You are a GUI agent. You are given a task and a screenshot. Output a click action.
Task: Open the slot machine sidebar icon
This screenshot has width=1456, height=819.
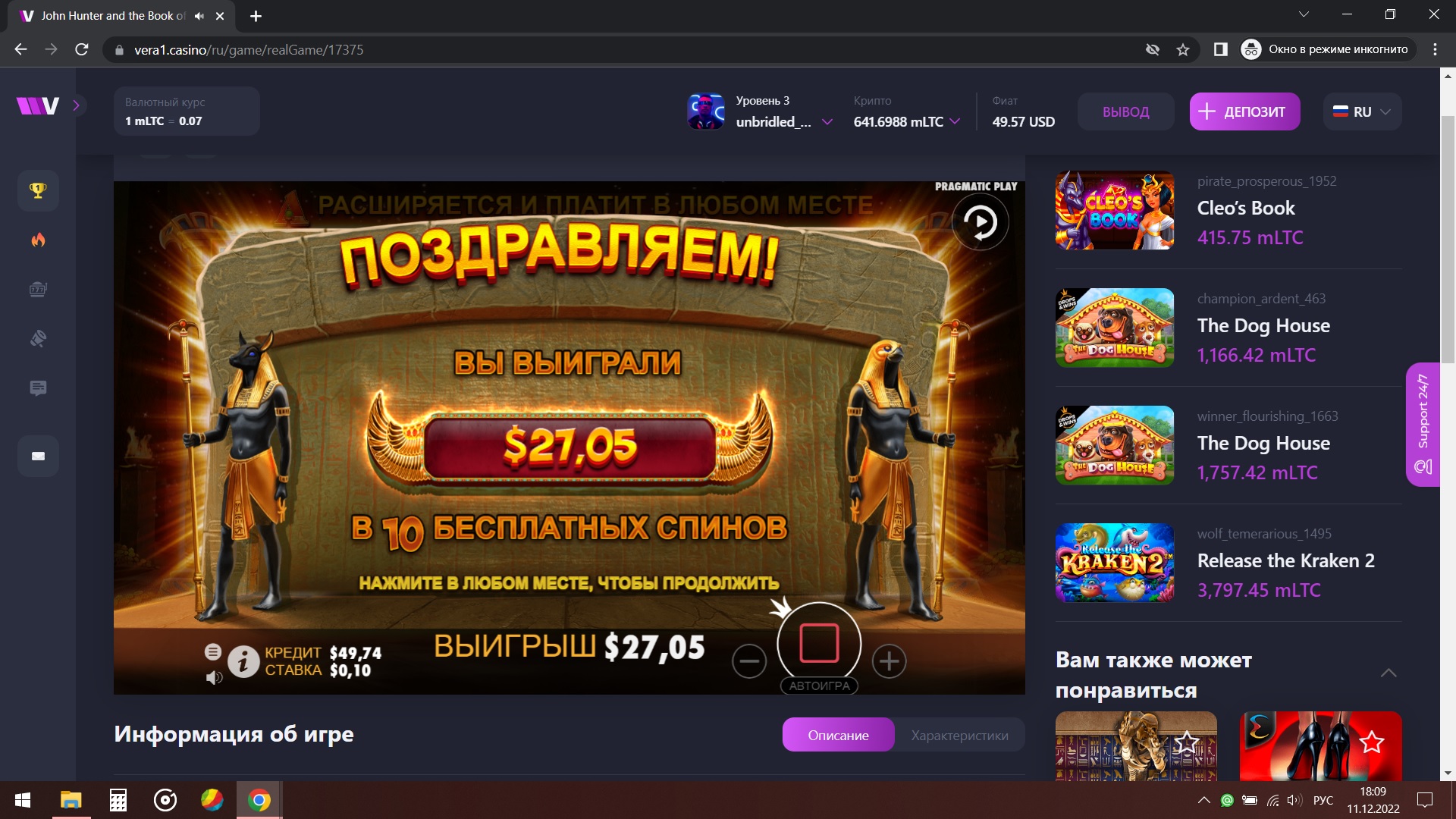click(38, 290)
